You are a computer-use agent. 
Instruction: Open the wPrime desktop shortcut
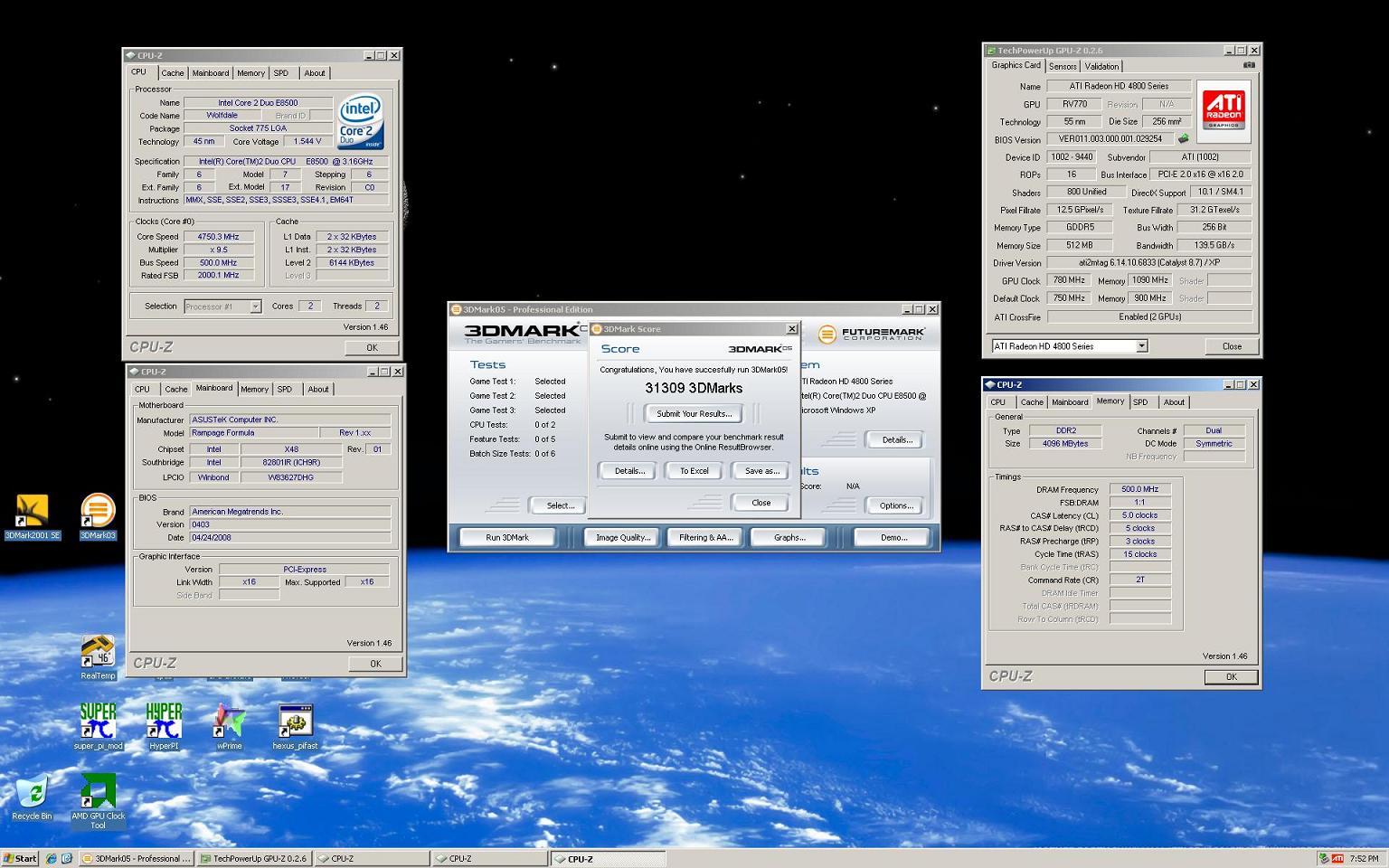(x=230, y=726)
